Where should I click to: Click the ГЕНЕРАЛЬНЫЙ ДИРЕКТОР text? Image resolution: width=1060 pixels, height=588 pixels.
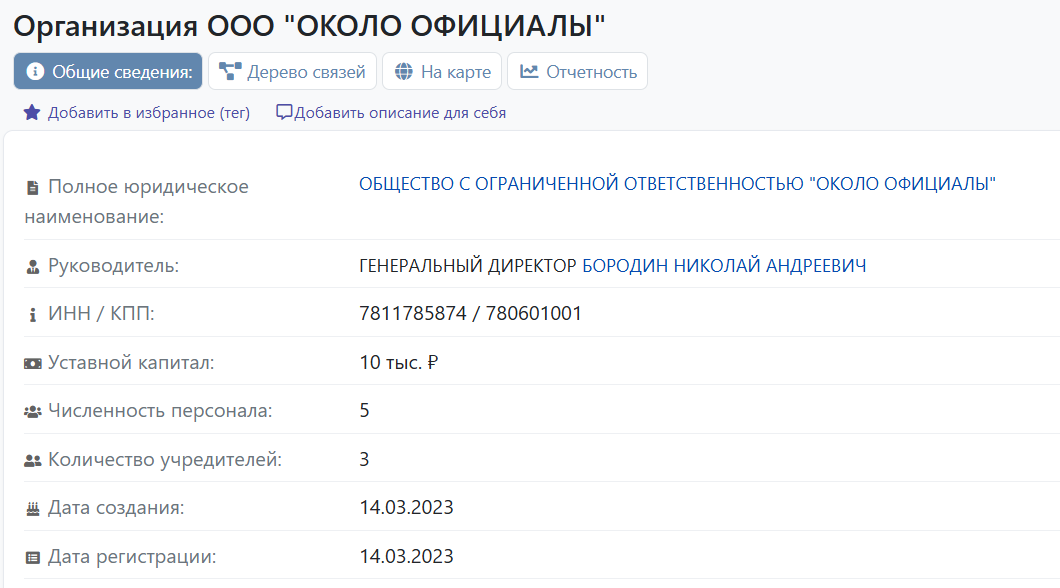click(x=468, y=266)
